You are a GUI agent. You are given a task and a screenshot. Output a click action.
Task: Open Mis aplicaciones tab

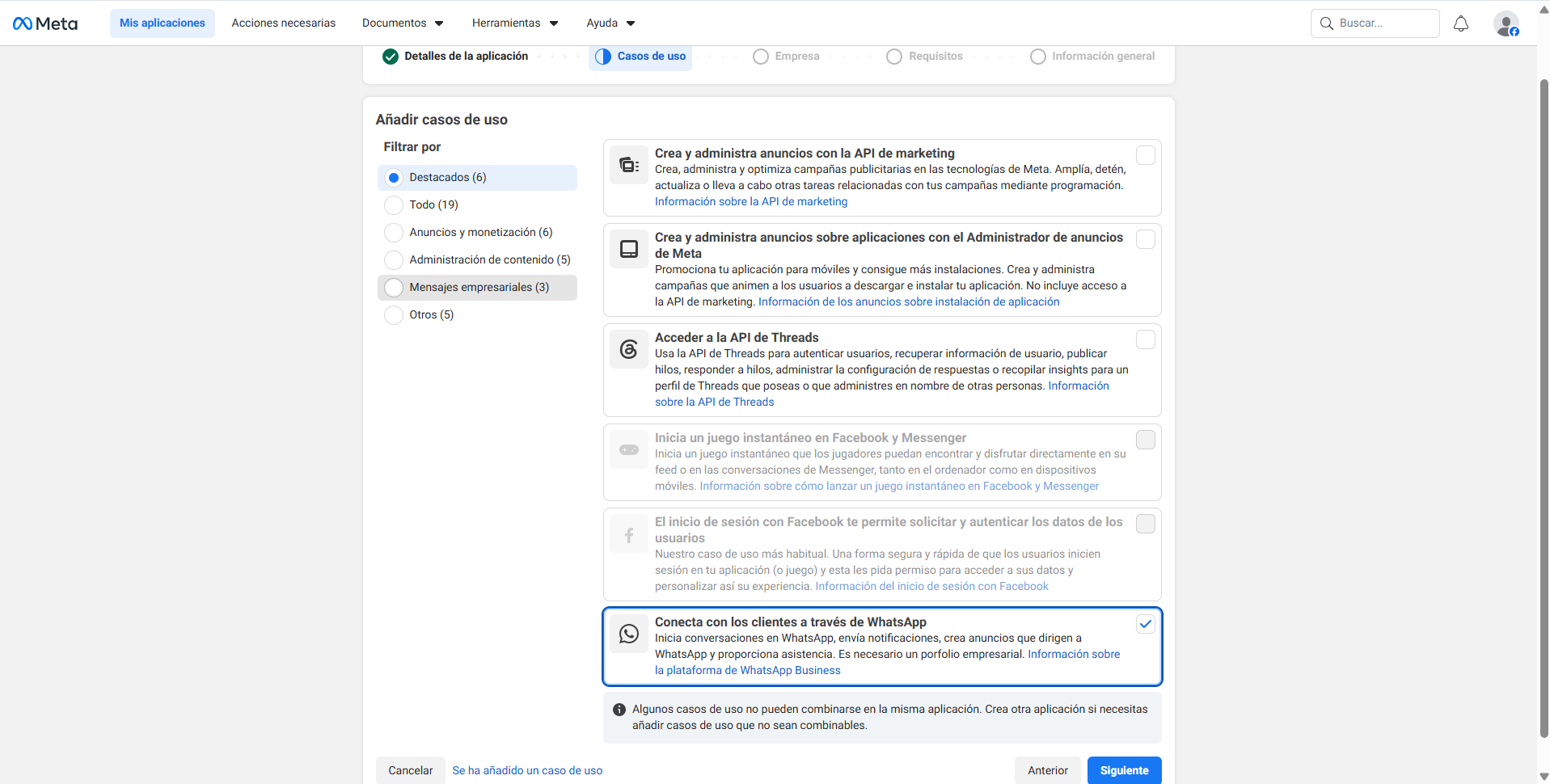click(163, 23)
